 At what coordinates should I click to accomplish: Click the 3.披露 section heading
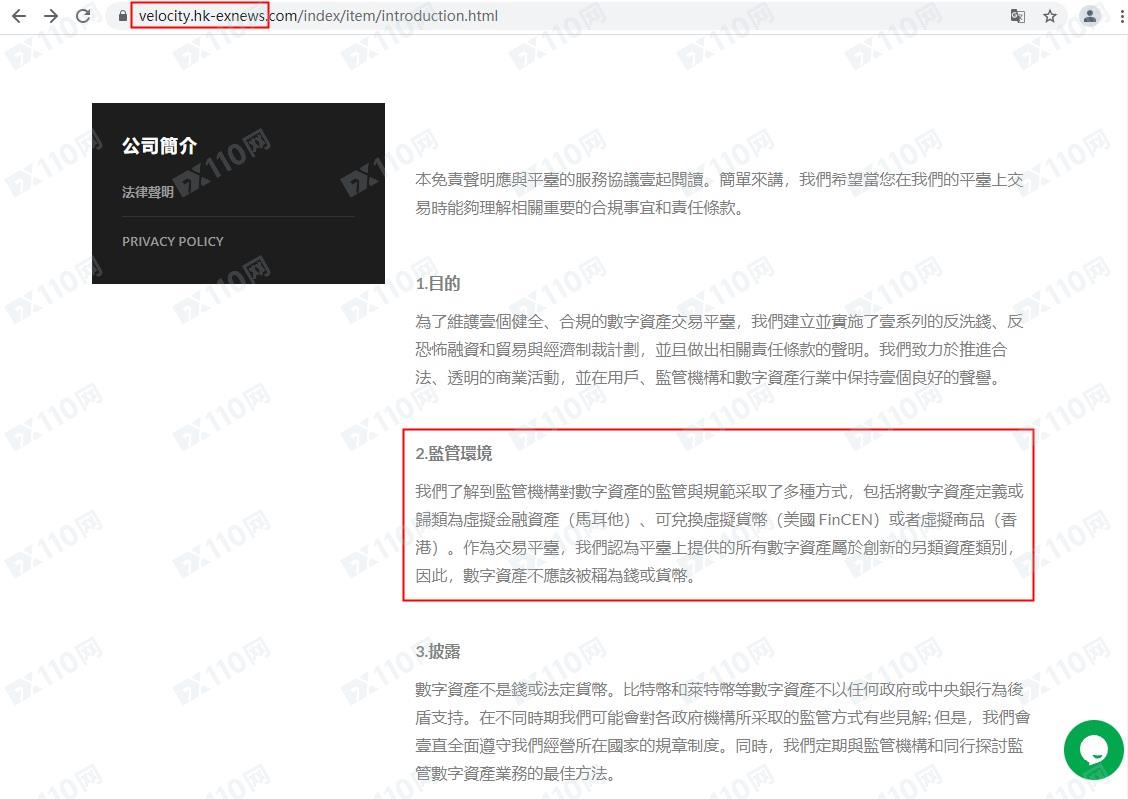438,652
